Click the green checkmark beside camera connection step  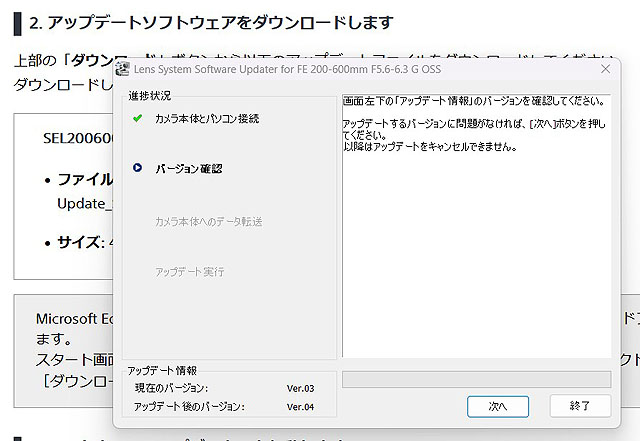(137, 118)
